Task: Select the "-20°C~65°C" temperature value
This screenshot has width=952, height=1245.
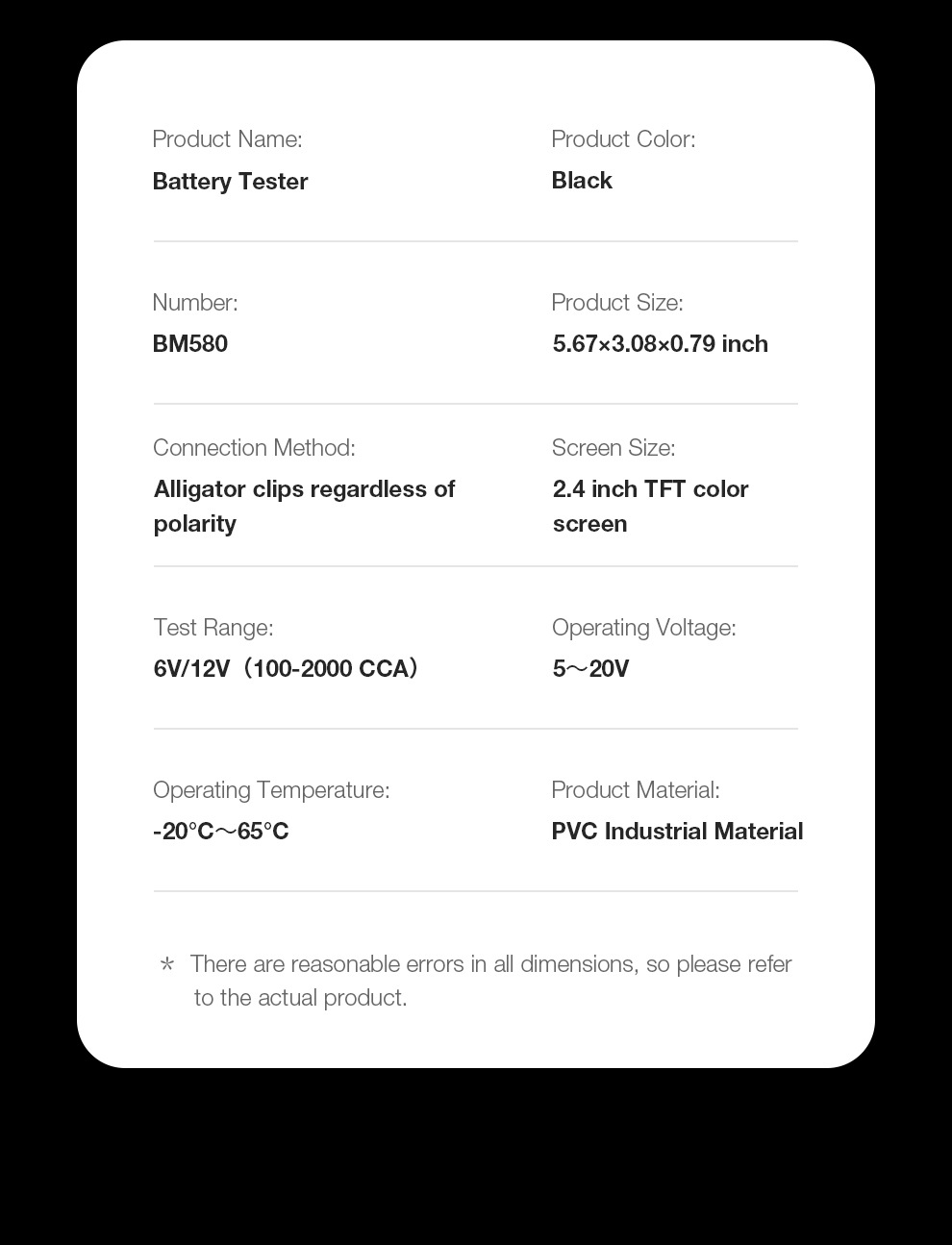Action: click(x=221, y=832)
